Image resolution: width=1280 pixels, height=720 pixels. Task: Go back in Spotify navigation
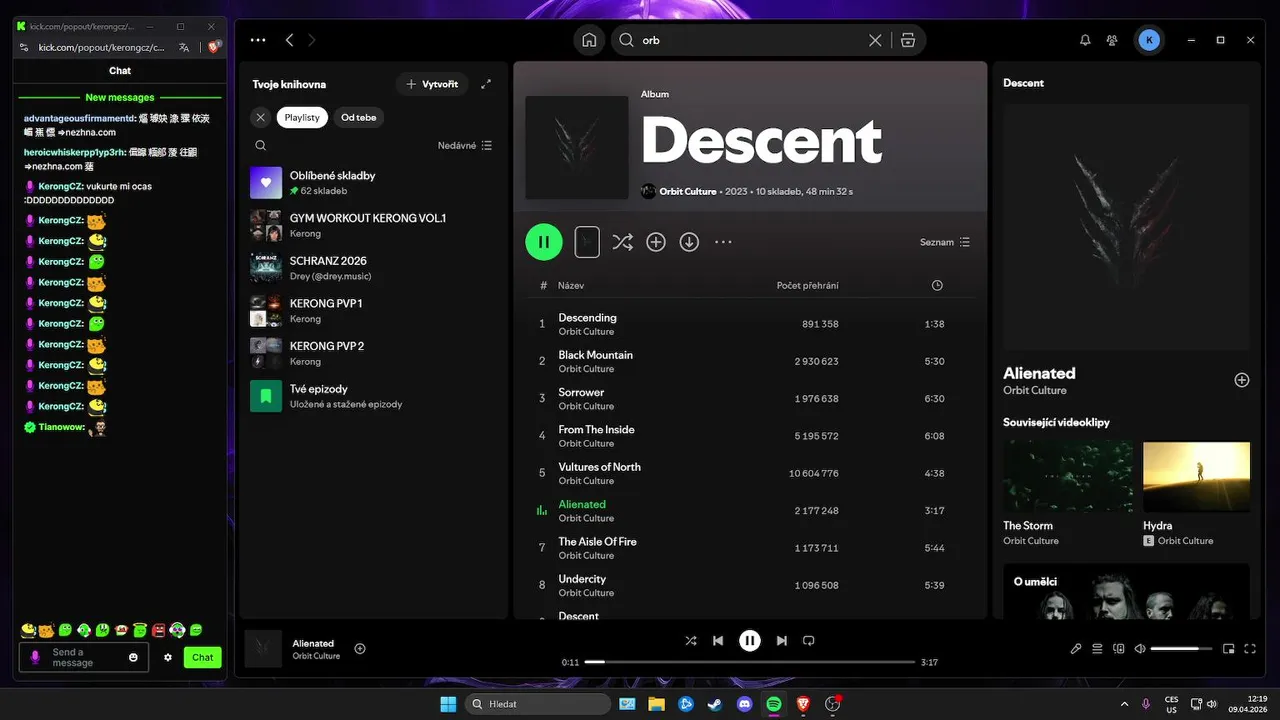point(289,40)
